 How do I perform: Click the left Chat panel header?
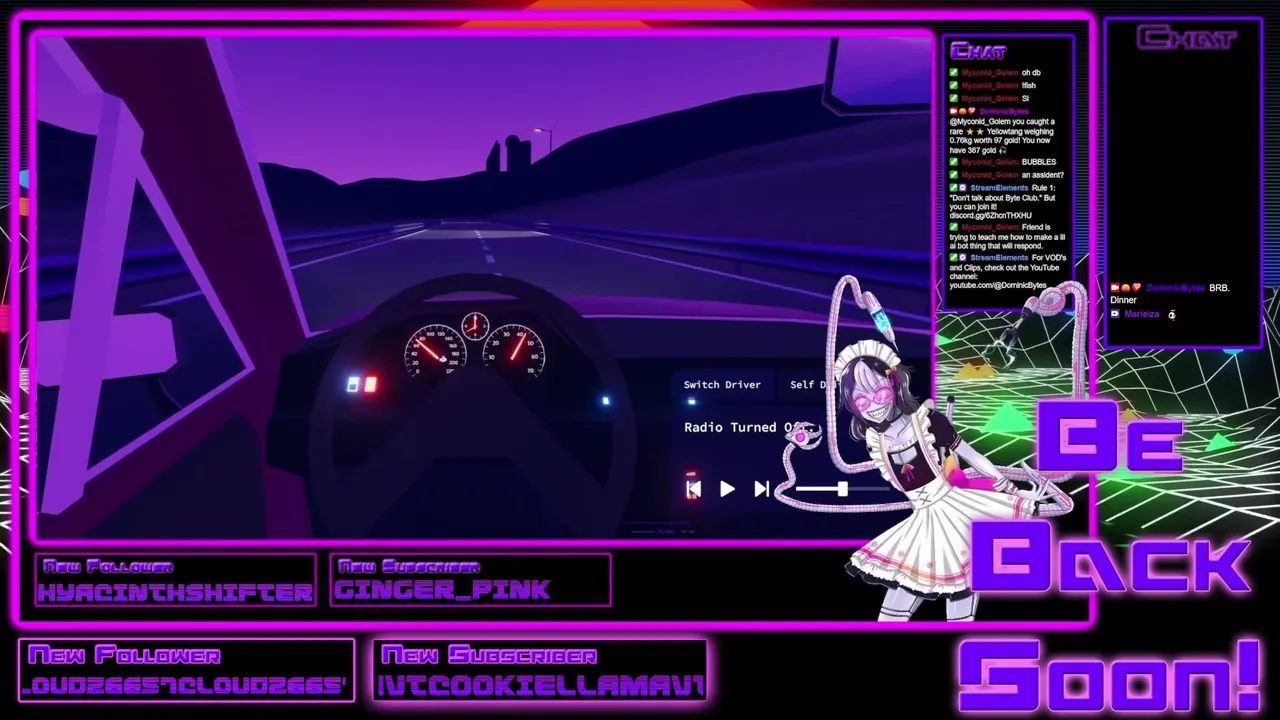point(978,51)
